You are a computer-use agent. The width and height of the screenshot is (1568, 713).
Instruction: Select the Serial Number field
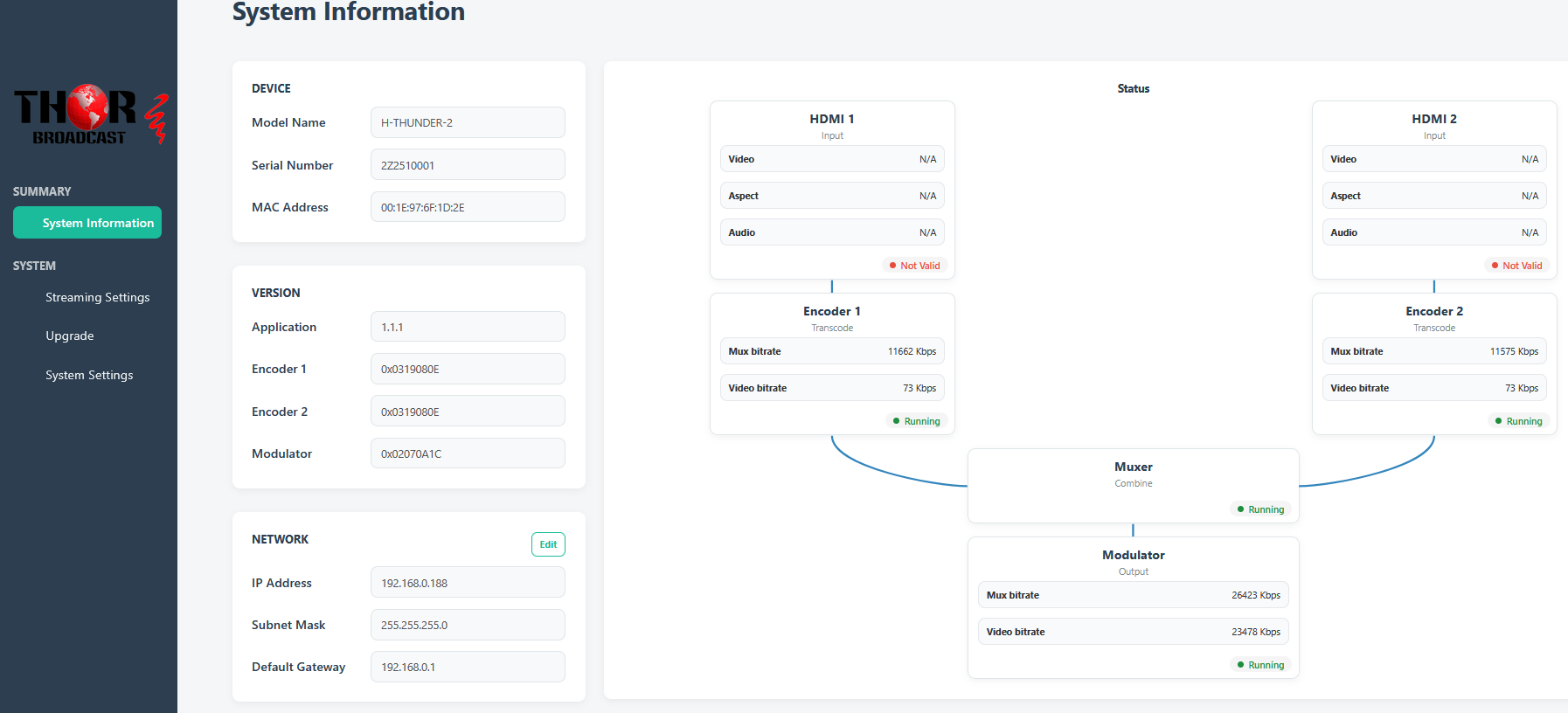tap(468, 165)
